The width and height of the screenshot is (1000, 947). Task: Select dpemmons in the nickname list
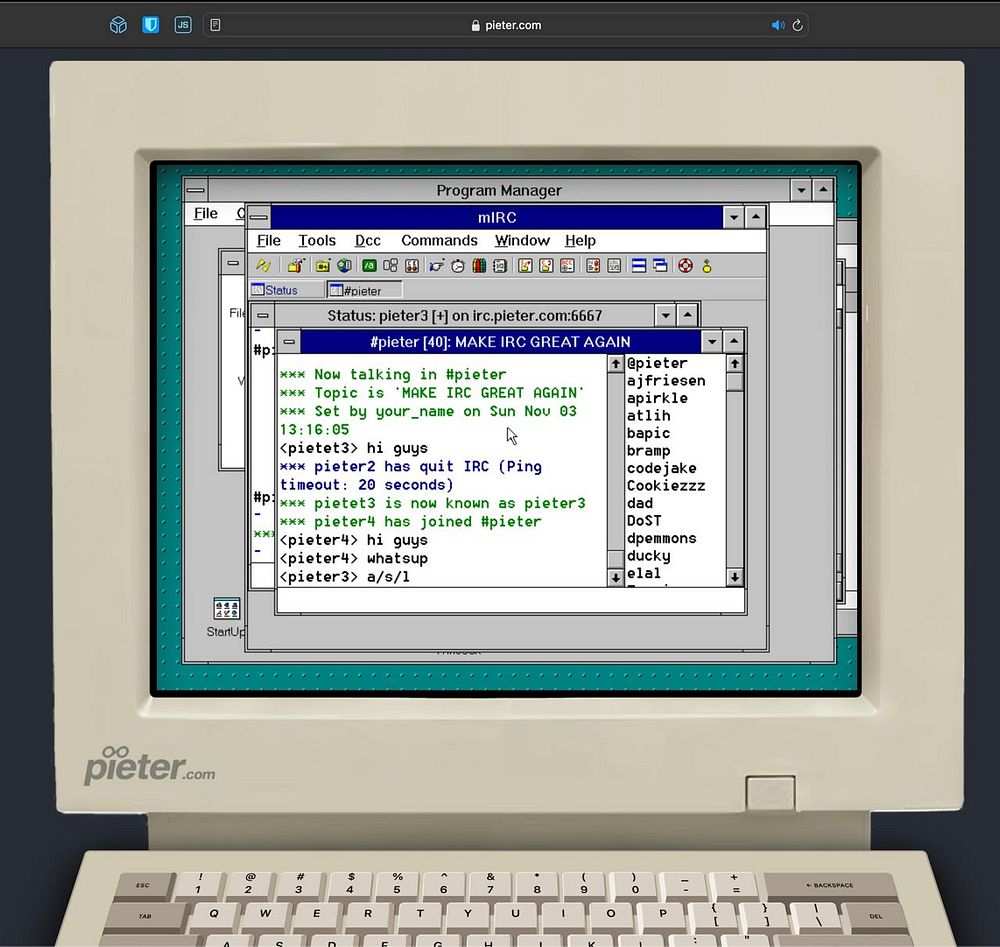(661, 538)
